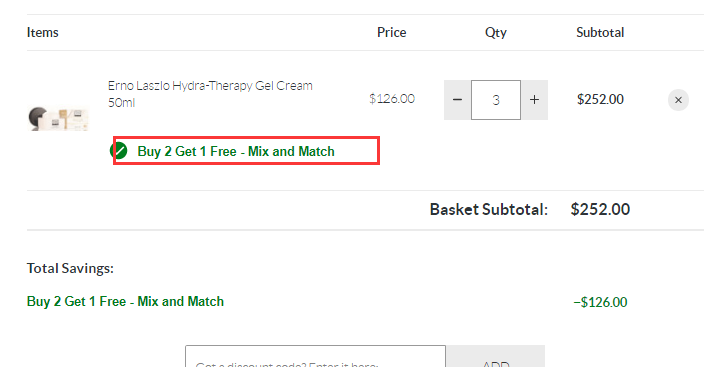Click the green checkmark offer icon
The height and width of the screenshot is (367, 715).
[x=119, y=150]
